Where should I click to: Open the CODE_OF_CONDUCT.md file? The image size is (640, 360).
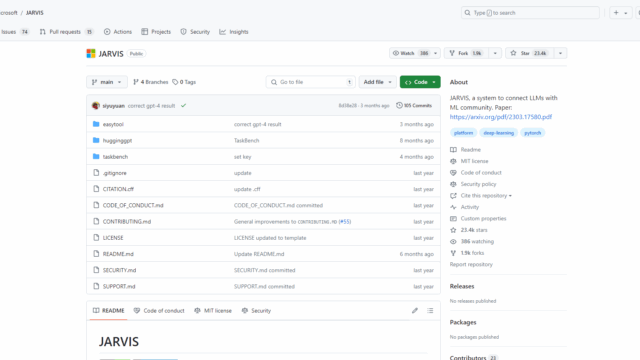(133, 205)
